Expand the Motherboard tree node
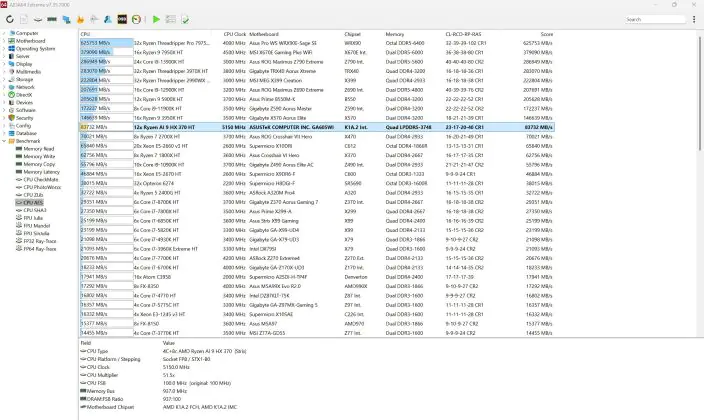The image size is (704, 420). [x=4, y=41]
